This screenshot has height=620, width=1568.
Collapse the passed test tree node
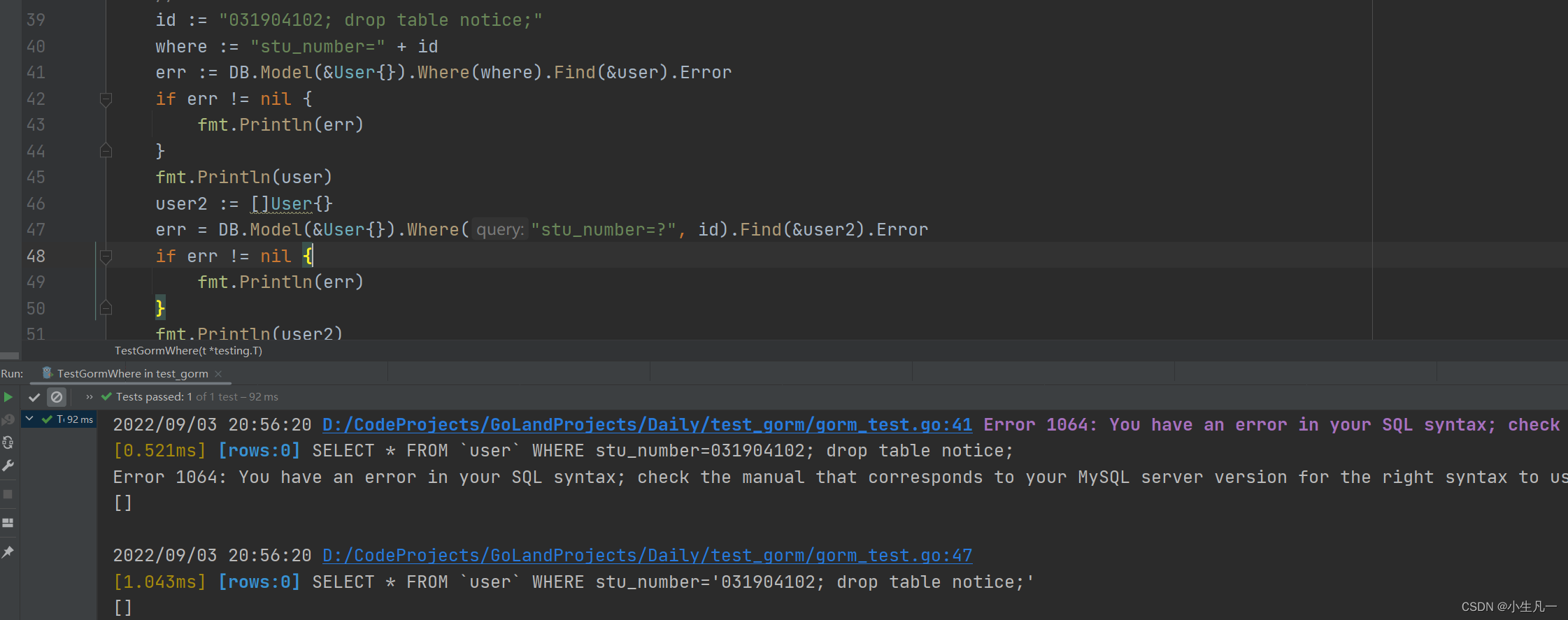[x=29, y=419]
